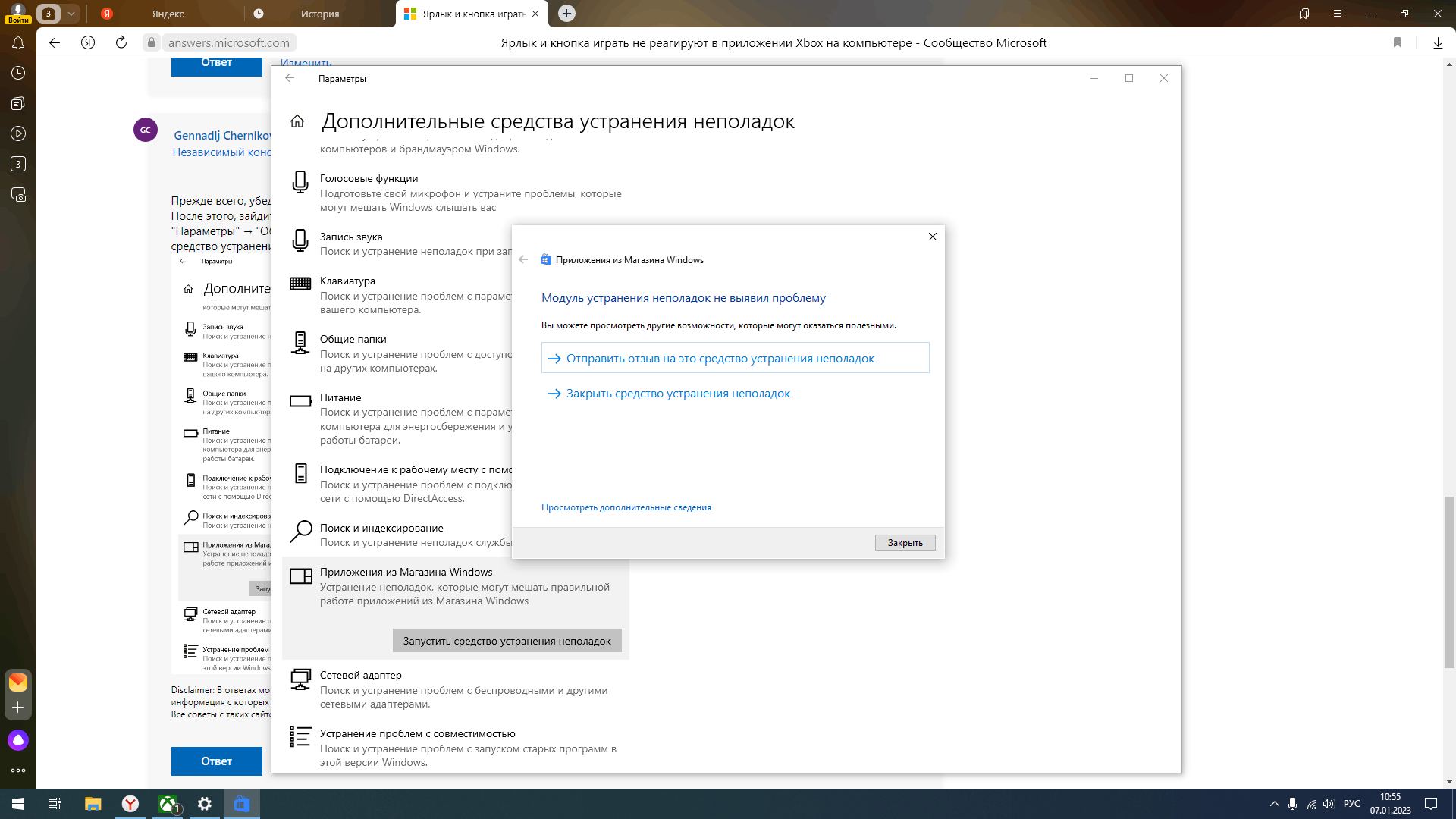Viewport: 1456px width, 819px height.
Task: Click the back arrow in troubleshooter dialog
Action: coord(523,259)
